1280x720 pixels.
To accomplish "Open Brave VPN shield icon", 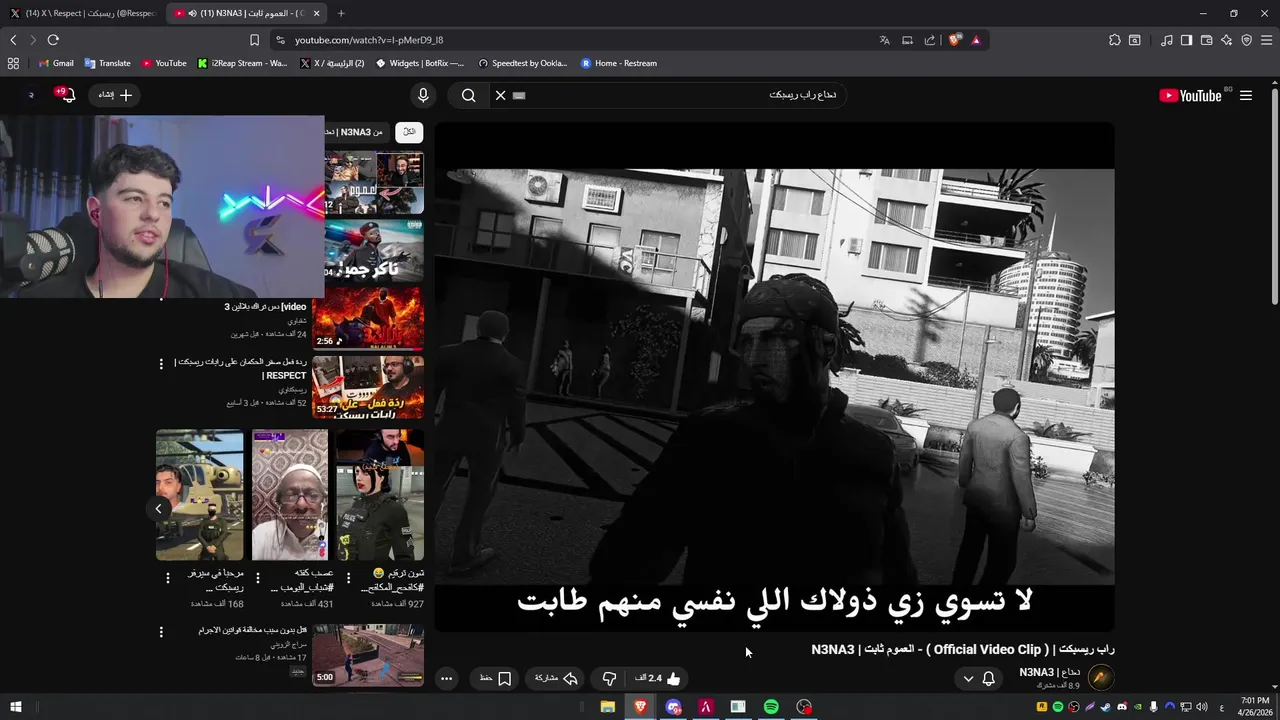I will pyautogui.click(x=1246, y=40).
